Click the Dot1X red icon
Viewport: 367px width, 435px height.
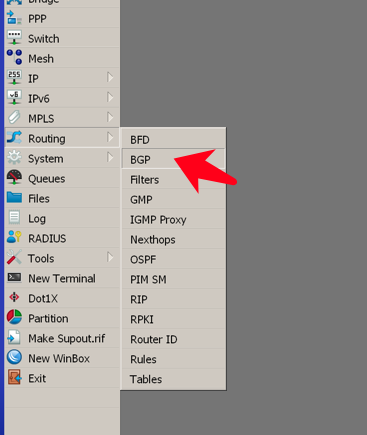14,297
